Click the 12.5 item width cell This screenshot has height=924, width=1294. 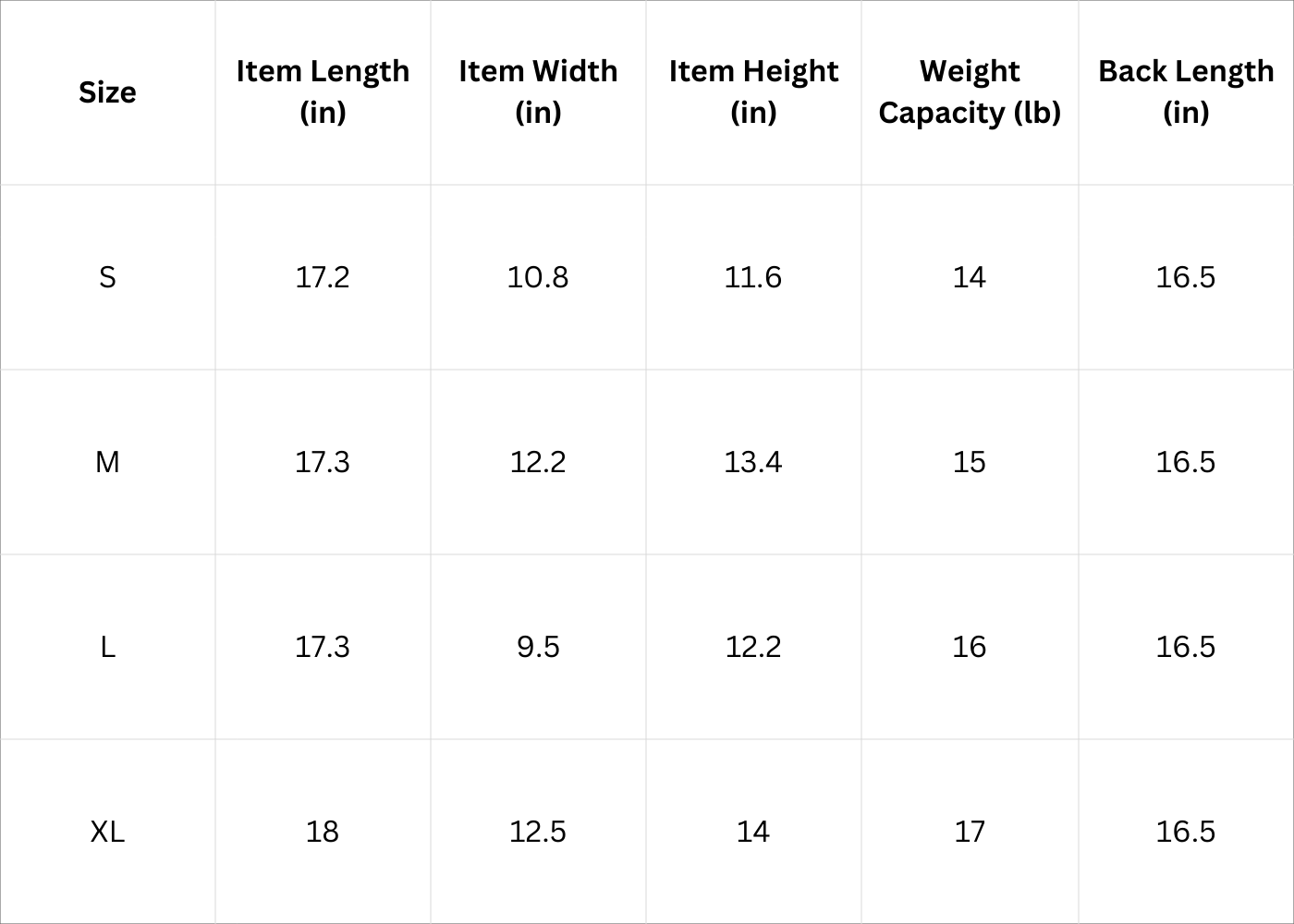(x=538, y=832)
